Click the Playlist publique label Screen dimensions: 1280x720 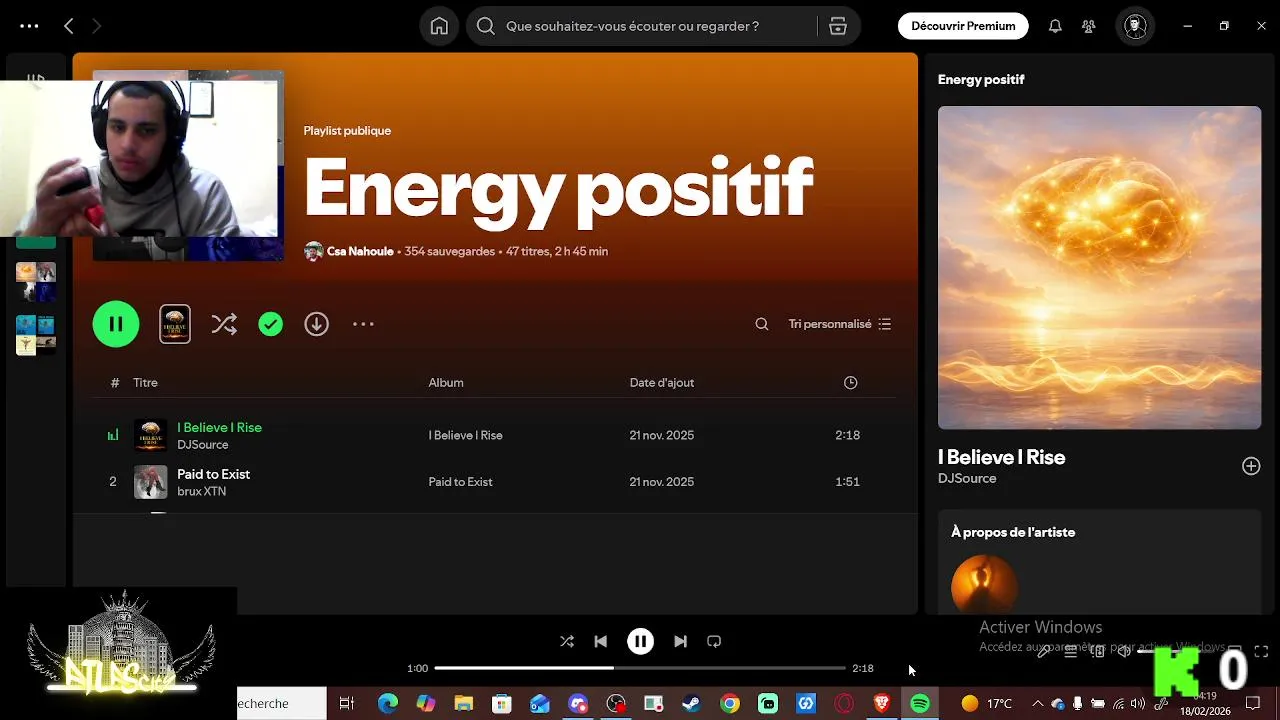(347, 131)
